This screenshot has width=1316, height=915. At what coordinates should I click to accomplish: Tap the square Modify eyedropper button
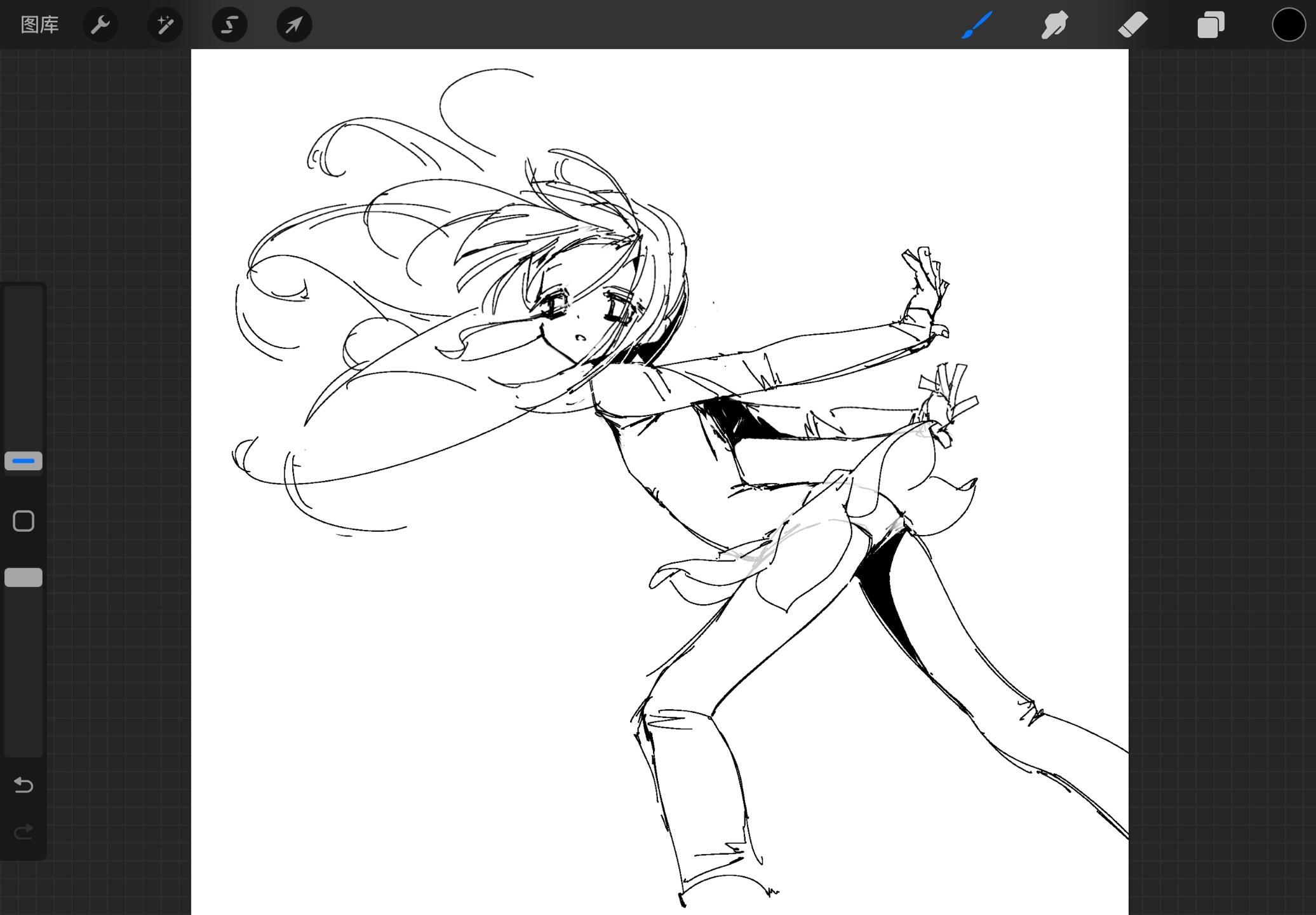click(23, 521)
